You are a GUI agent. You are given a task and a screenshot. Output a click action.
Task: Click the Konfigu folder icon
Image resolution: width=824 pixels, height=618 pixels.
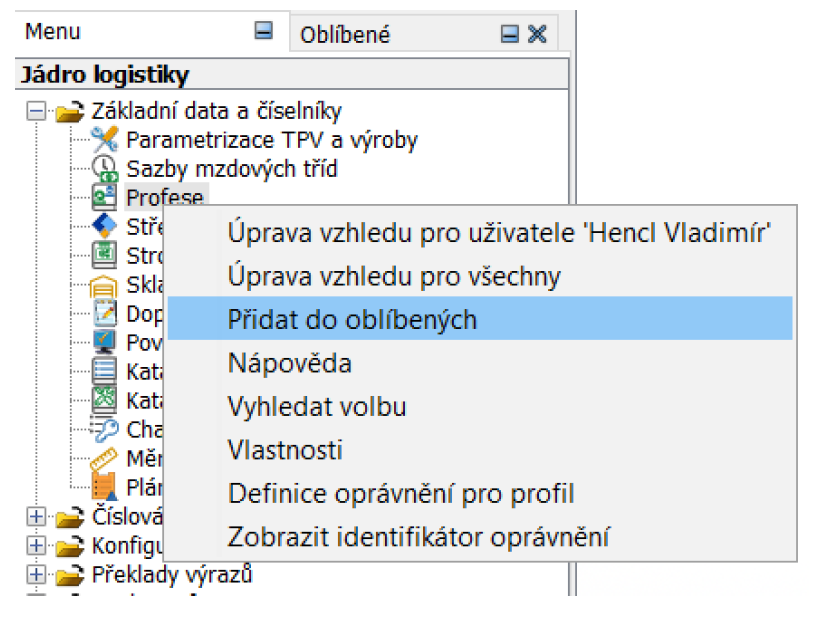[x=69, y=546]
